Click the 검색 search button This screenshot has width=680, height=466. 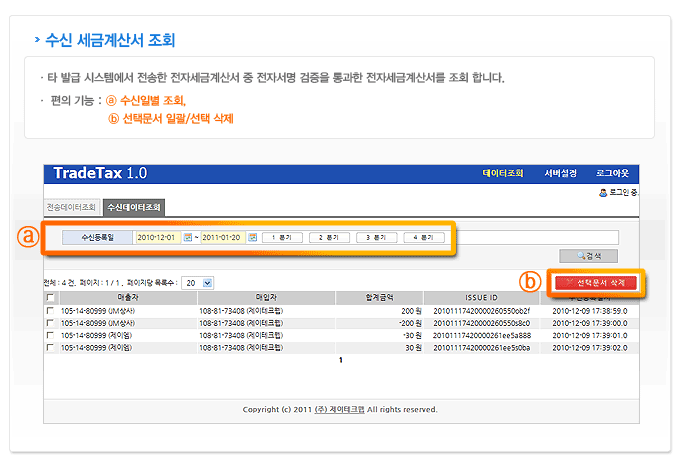click(x=588, y=256)
